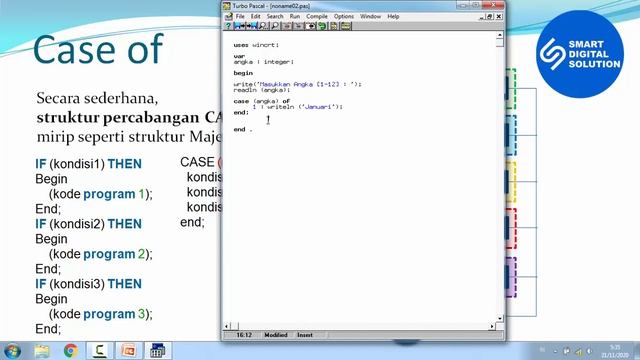
Task: Click the 'angka : integer;' declaration line
Action: click(x=264, y=62)
